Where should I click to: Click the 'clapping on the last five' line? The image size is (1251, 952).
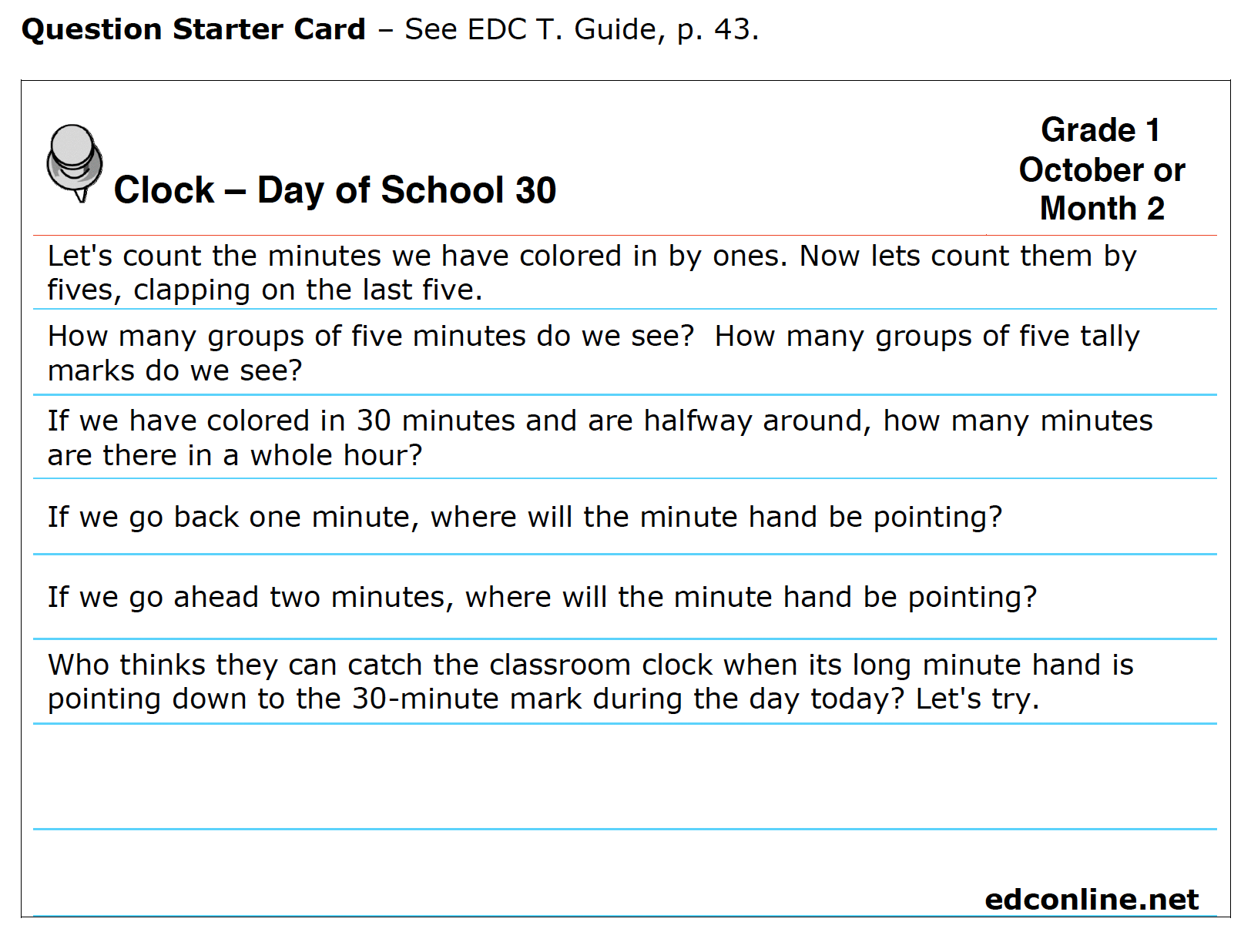(265, 290)
